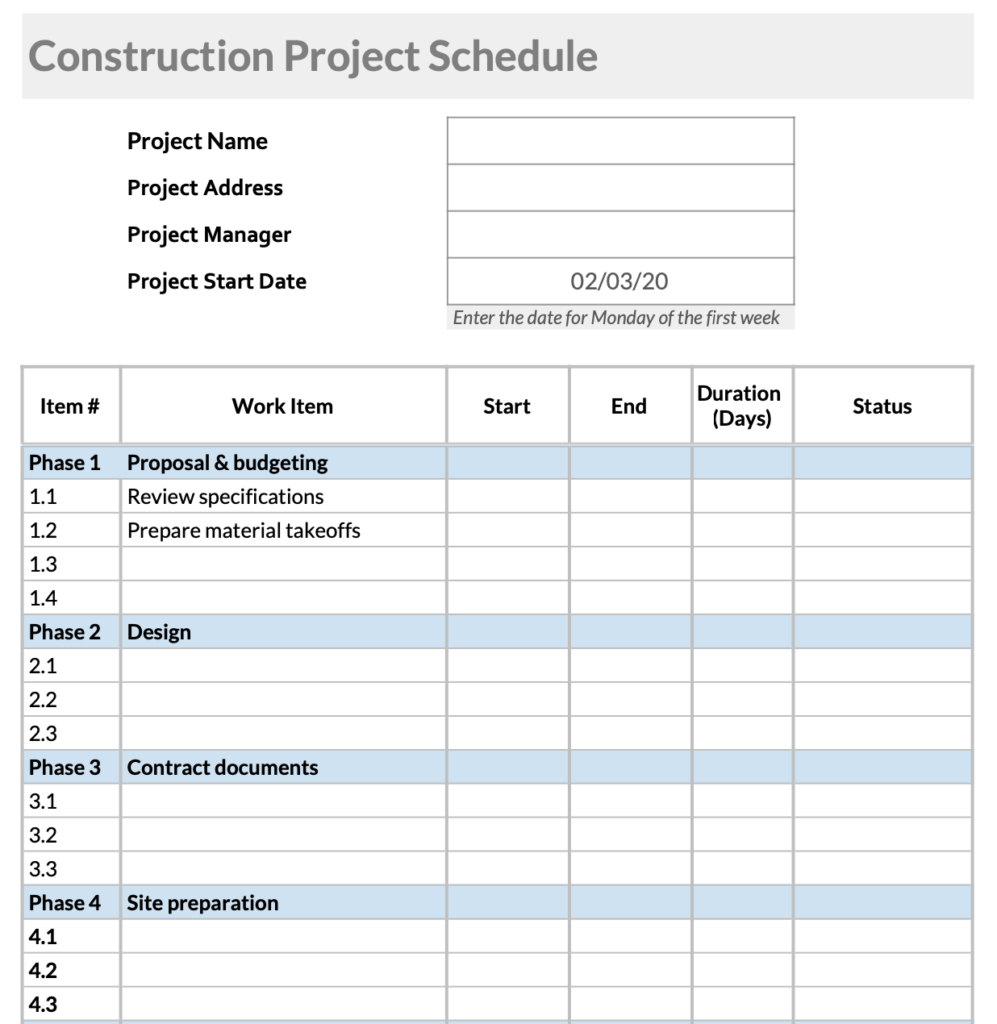Image resolution: width=997 pixels, height=1024 pixels.
Task: Click the Project Manager input cell
Action: [x=620, y=235]
